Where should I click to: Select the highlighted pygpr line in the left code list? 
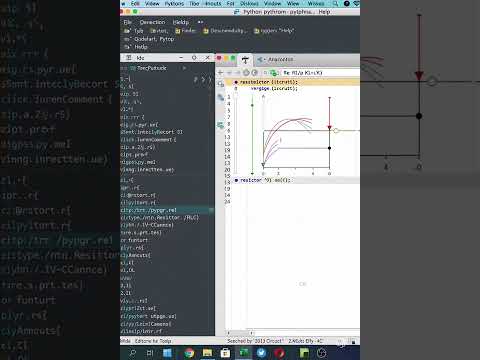pyautogui.click(x=167, y=210)
